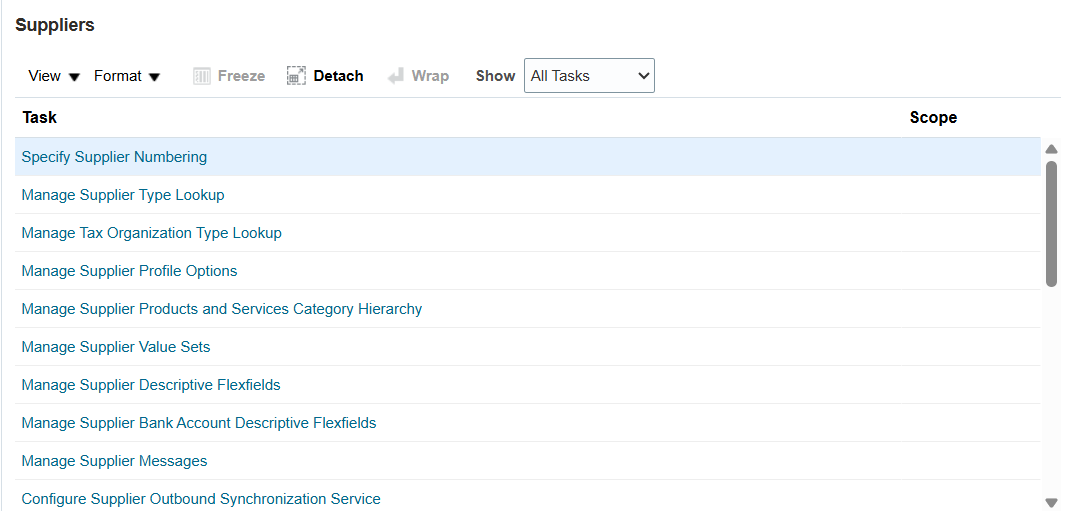Viewport: 1067px width, 511px height.
Task: Open Manage Supplier Products and Services Category Hierarchy
Action: 221,309
